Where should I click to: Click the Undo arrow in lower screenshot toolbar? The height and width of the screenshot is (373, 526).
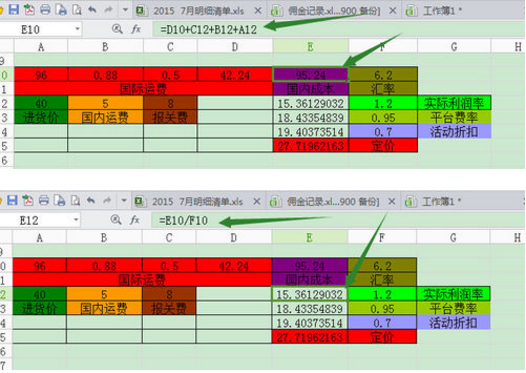[x=91, y=201]
